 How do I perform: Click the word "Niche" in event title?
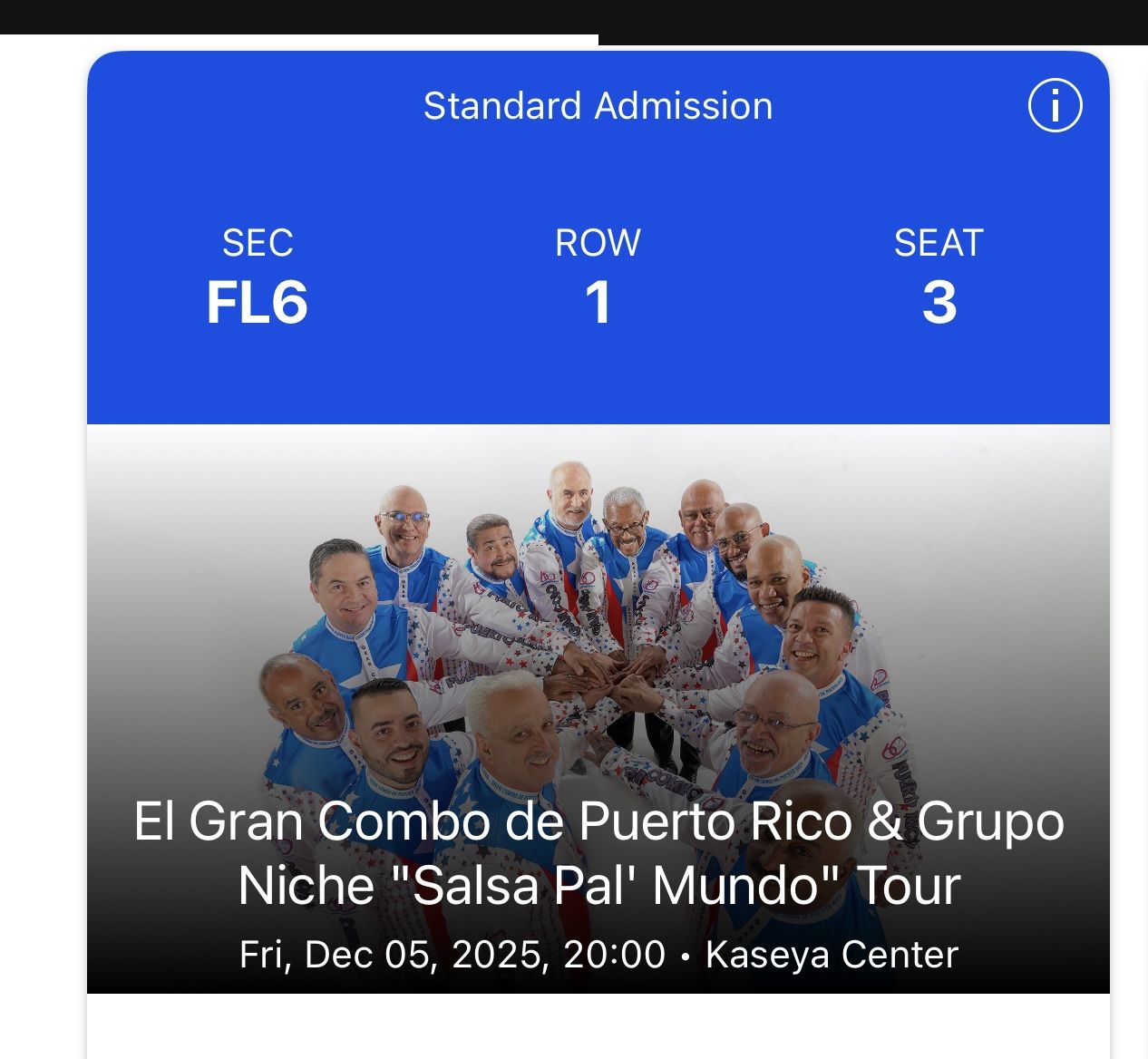[306, 886]
